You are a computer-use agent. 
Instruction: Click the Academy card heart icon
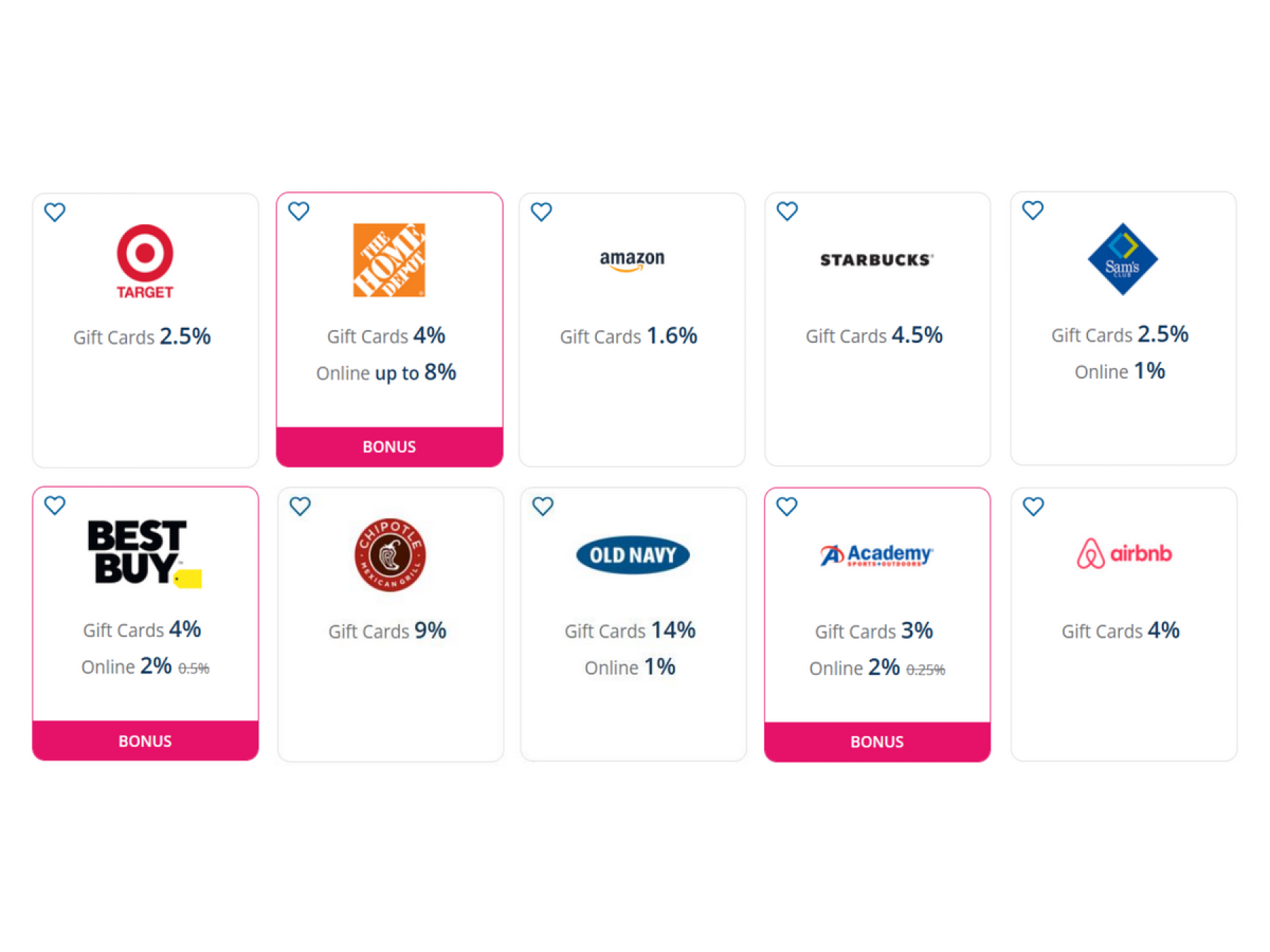point(787,506)
